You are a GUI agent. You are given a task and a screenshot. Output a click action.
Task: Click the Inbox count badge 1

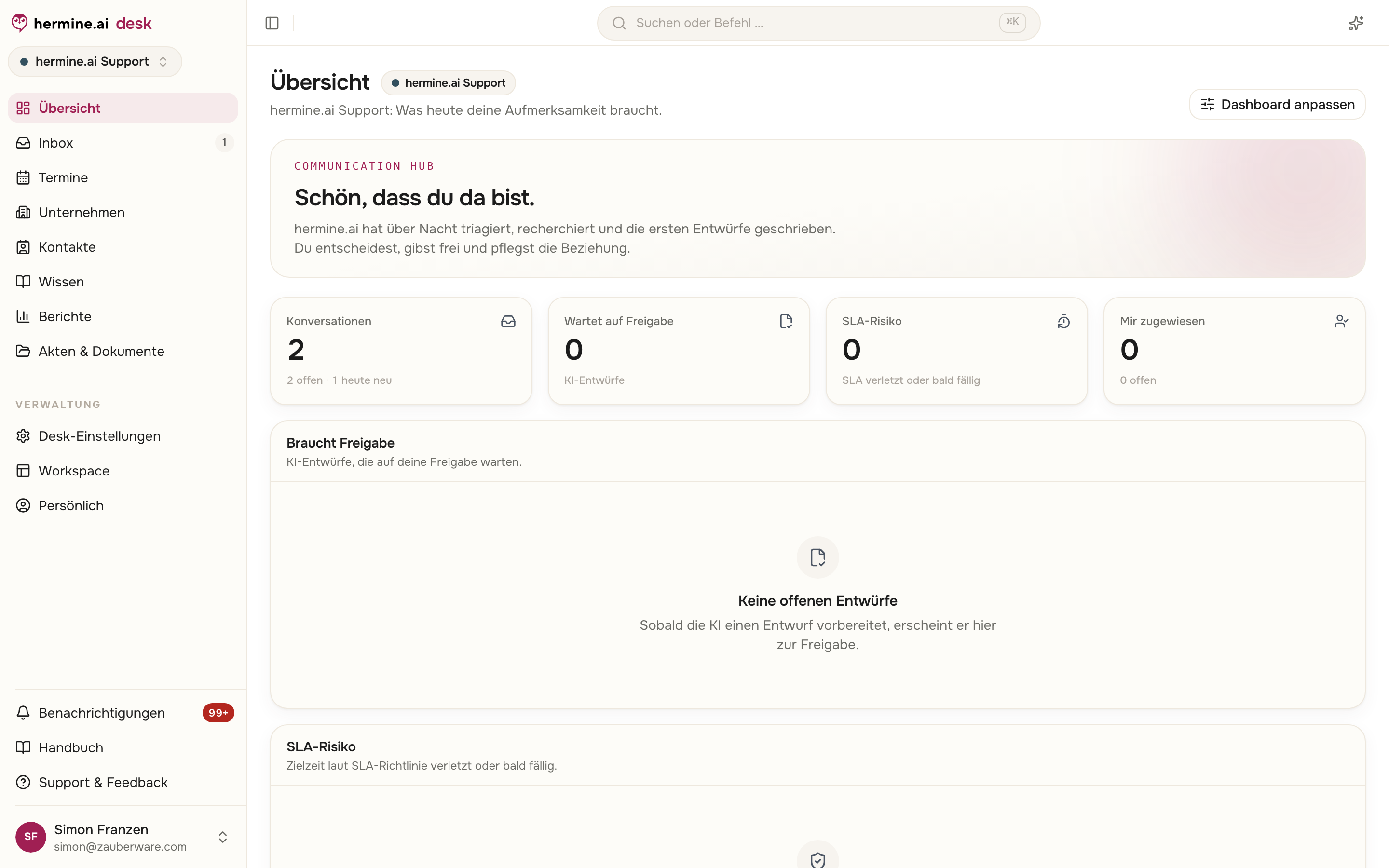pyautogui.click(x=224, y=142)
